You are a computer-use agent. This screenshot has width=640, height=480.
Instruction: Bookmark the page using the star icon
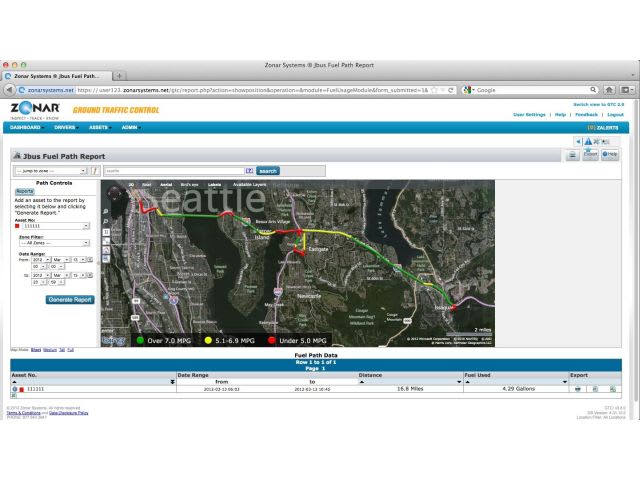tap(435, 90)
